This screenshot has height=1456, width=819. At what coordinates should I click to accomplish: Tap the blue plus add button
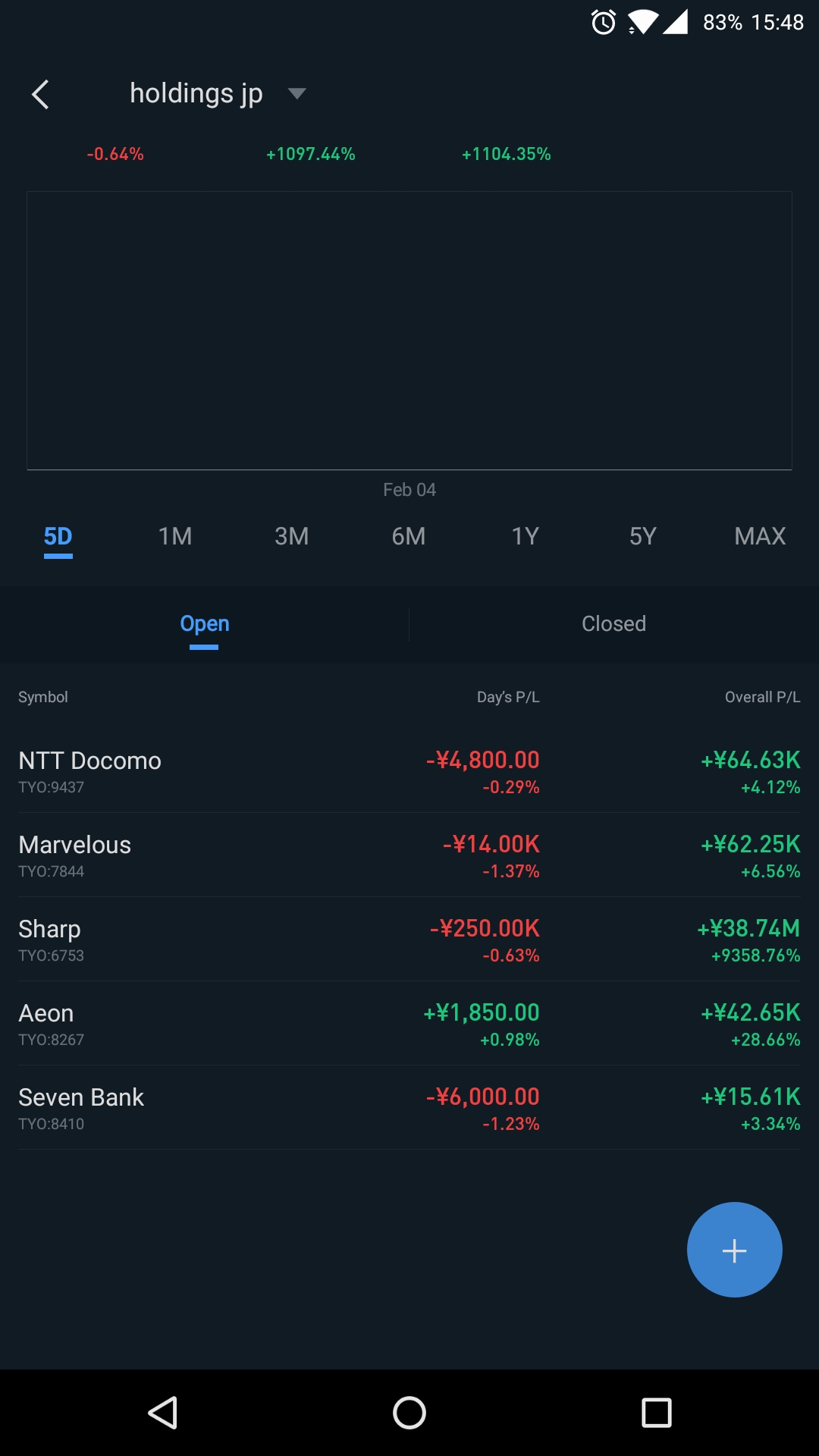(734, 1250)
